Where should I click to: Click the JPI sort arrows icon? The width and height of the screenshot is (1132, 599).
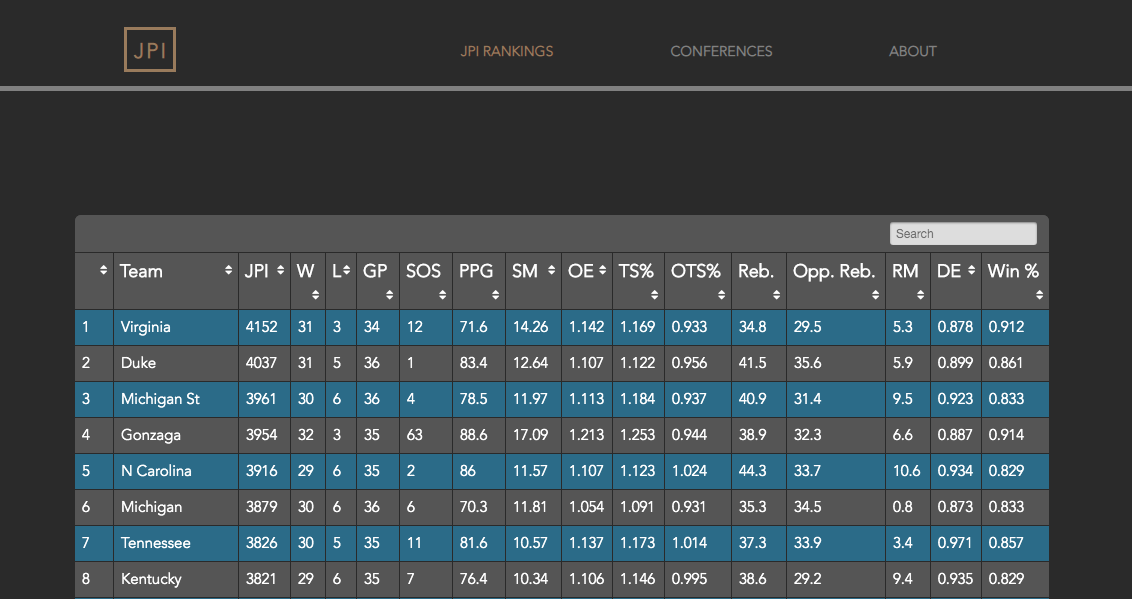(278, 271)
